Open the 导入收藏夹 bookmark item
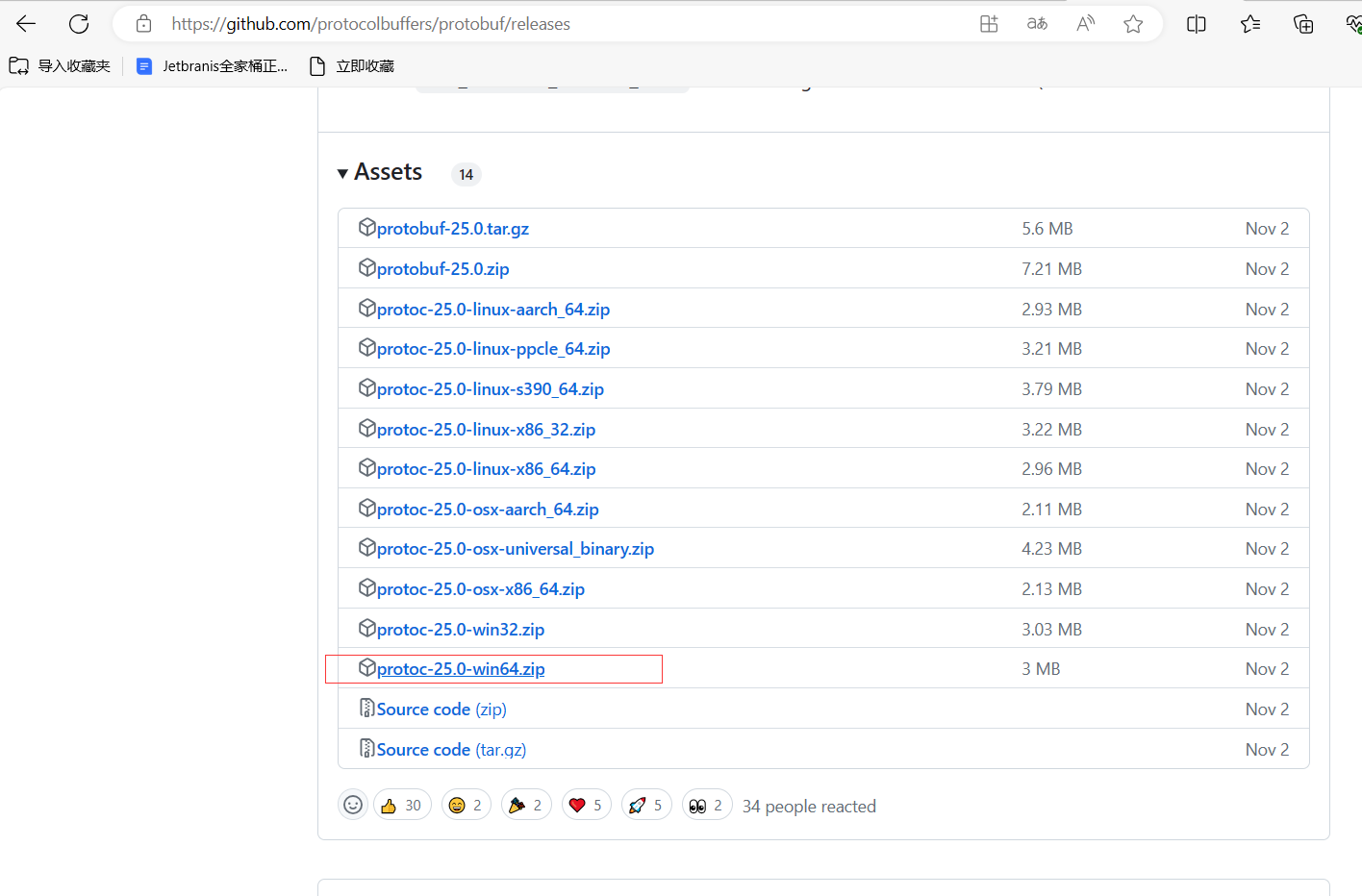 (x=60, y=65)
